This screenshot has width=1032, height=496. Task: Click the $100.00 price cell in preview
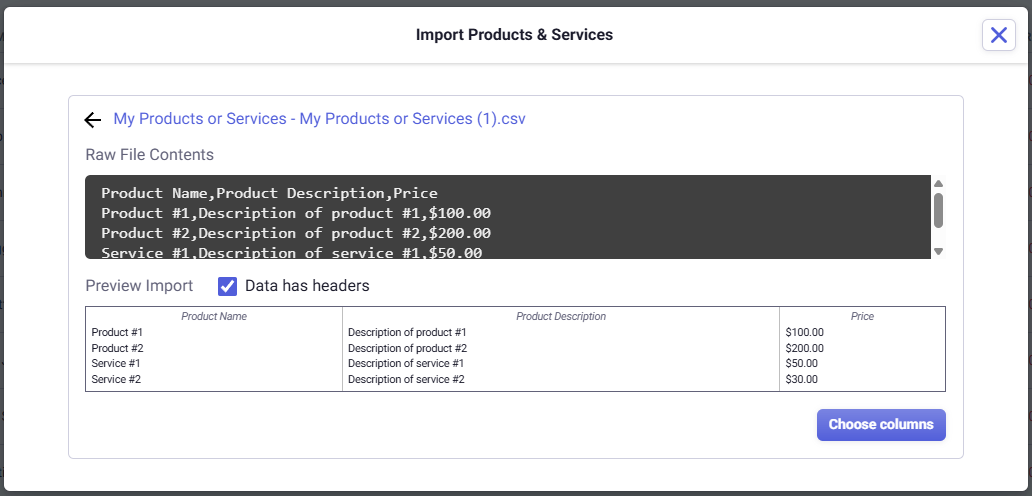coord(805,332)
